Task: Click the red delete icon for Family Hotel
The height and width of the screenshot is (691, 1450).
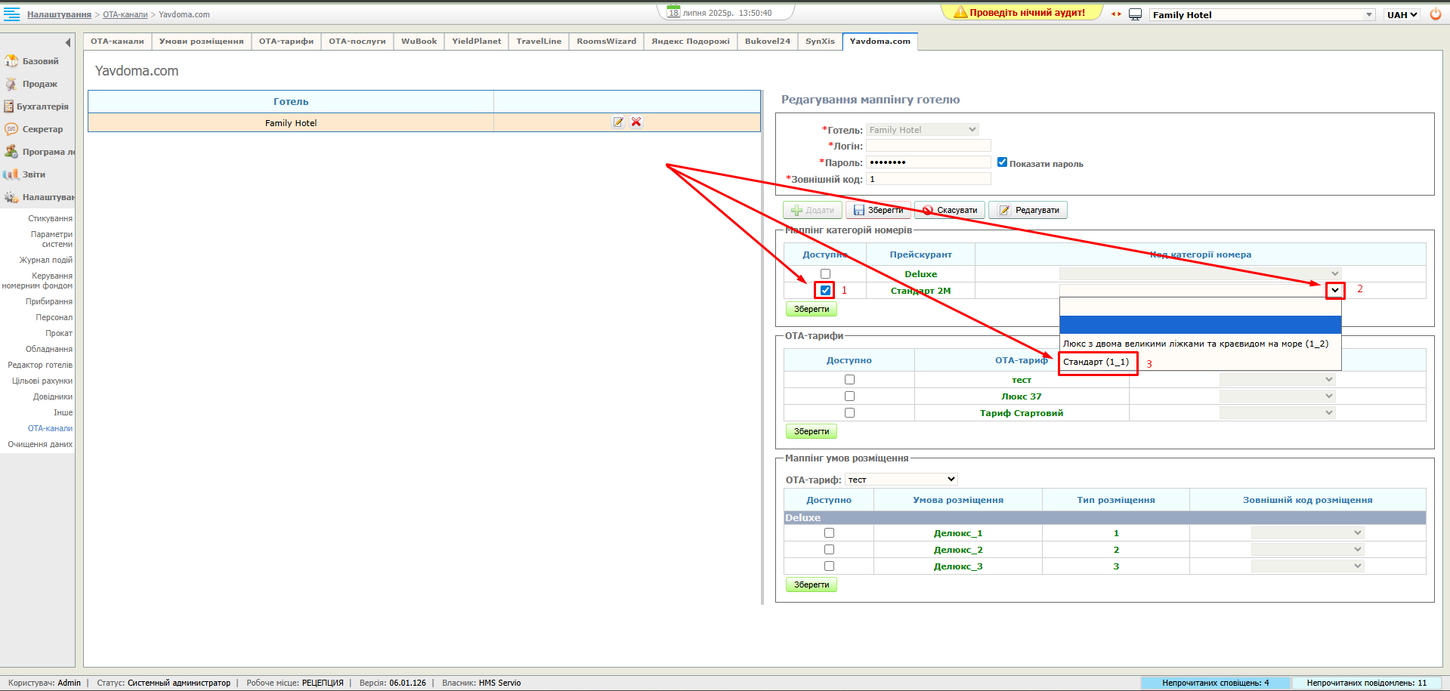Action: coord(636,122)
